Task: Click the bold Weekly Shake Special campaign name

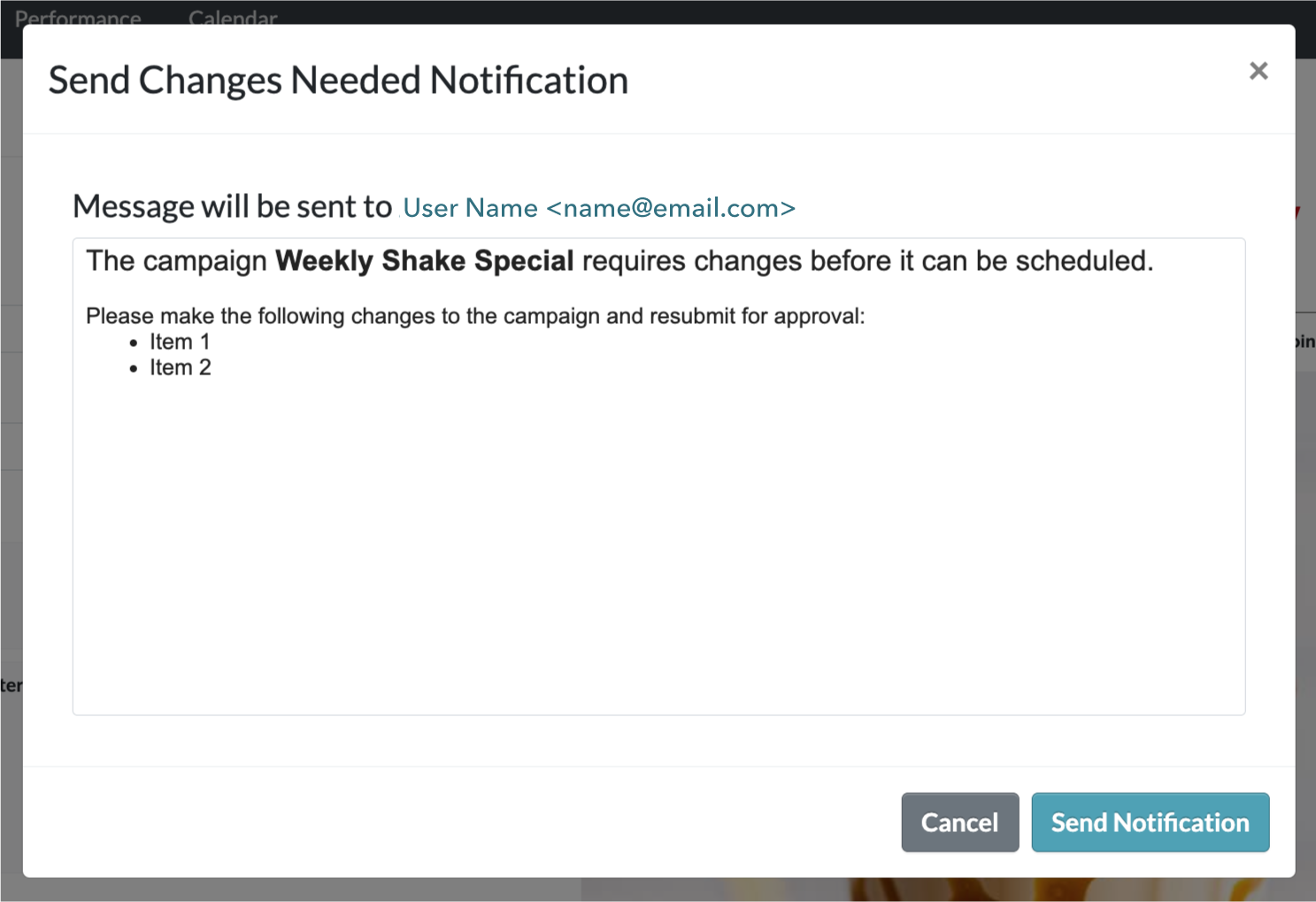Action: click(x=425, y=261)
